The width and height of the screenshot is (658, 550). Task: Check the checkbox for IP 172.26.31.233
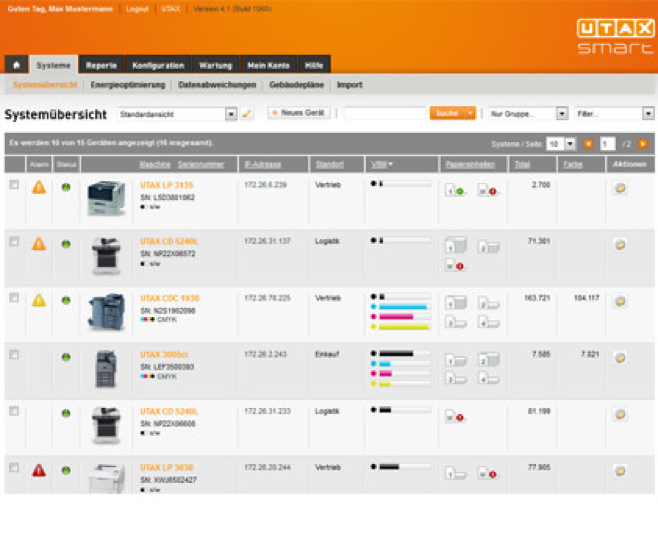coord(14,411)
